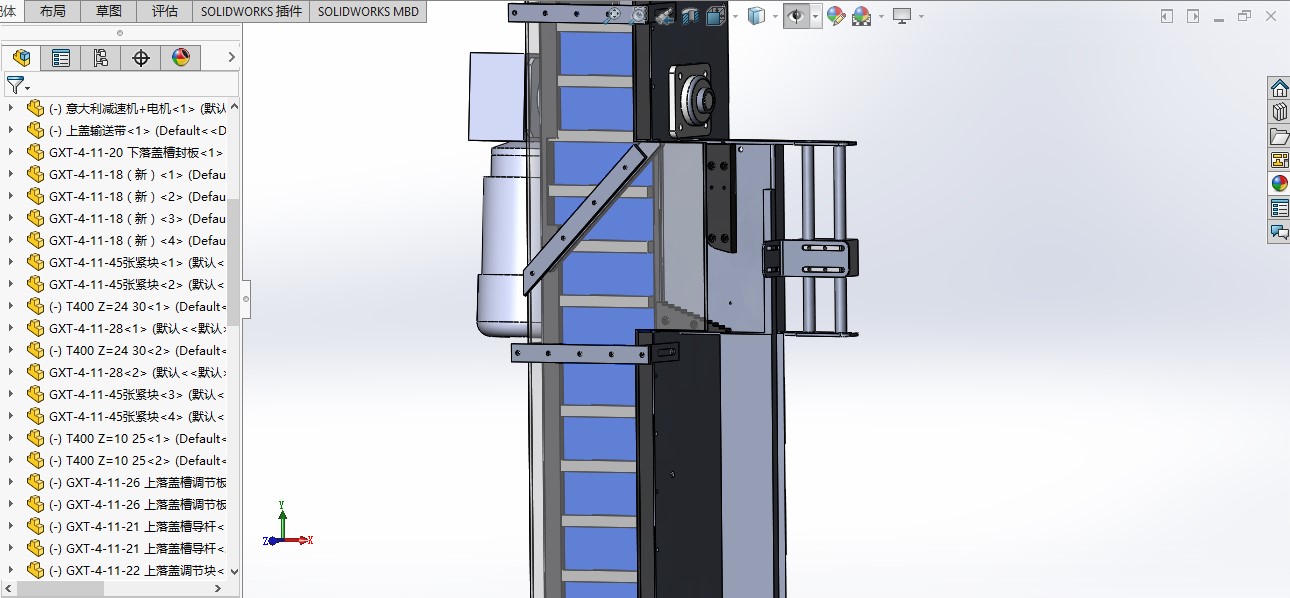The image size is (1290, 598).
Task: Select GXT-4-11-18（新）<2> in the tree
Action: [137, 196]
